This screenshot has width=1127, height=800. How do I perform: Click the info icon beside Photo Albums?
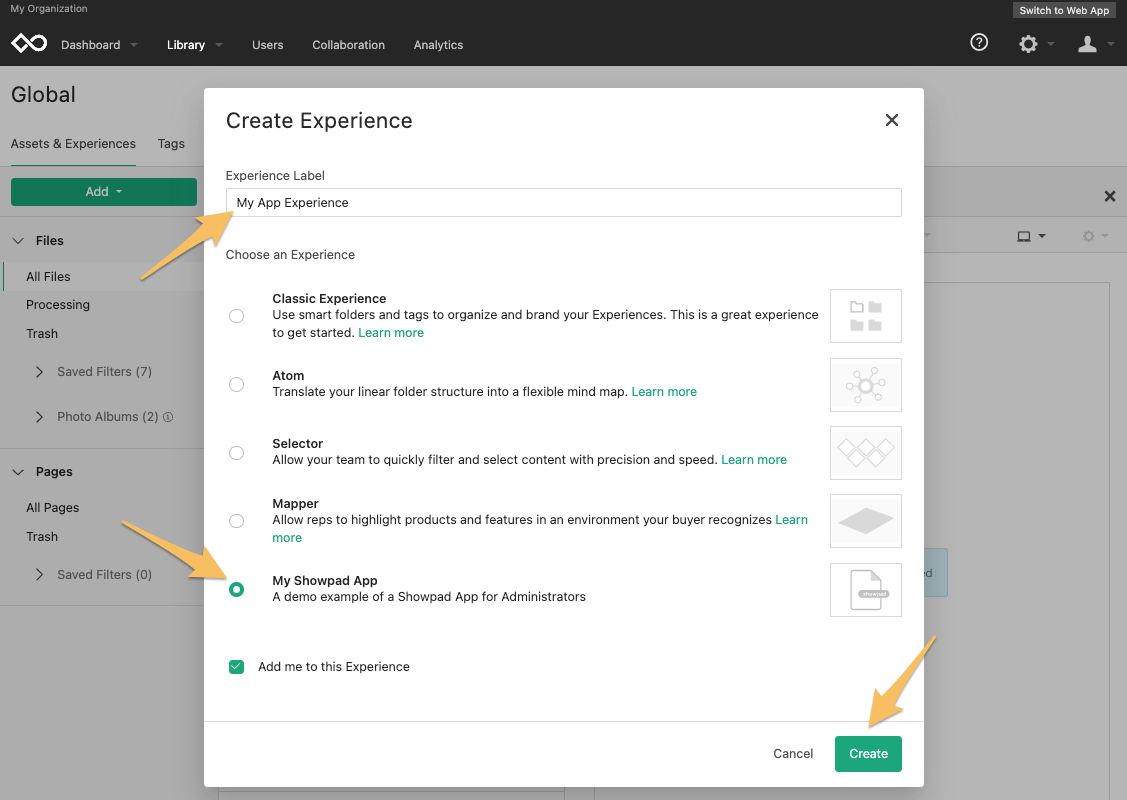tap(168, 417)
